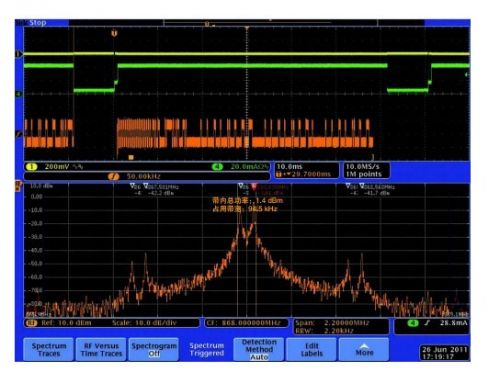
Task: Select the right spectrum peak marker
Action: [x=362, y=185]
